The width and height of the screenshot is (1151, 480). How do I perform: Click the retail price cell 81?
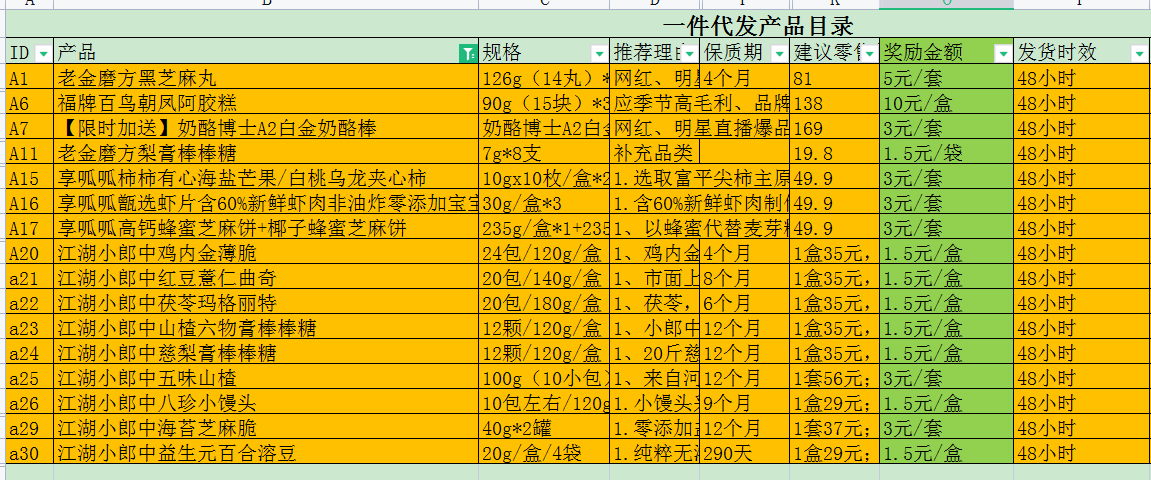click(x=835, y=78)
